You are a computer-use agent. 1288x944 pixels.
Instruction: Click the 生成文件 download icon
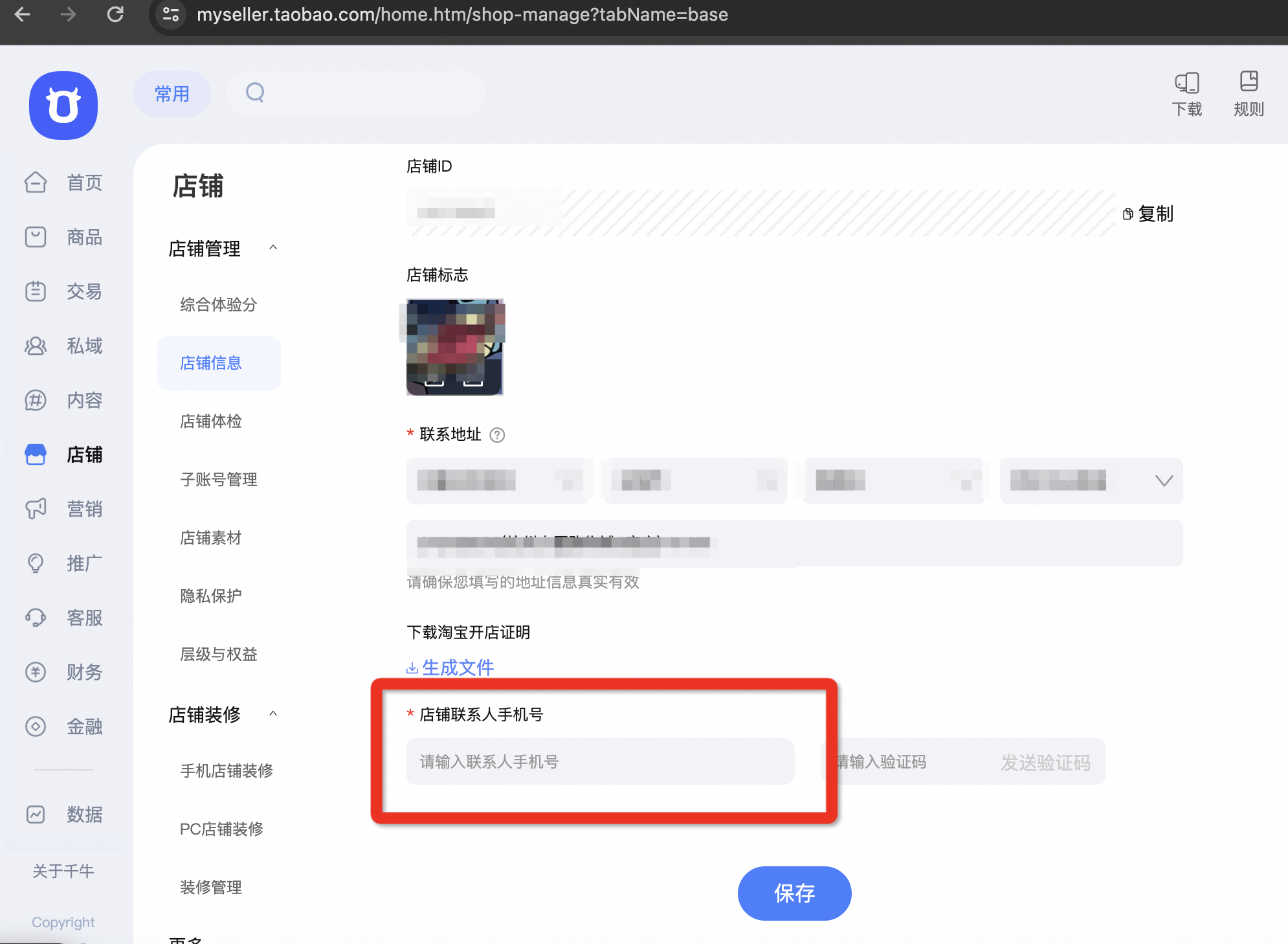(412, 668)
